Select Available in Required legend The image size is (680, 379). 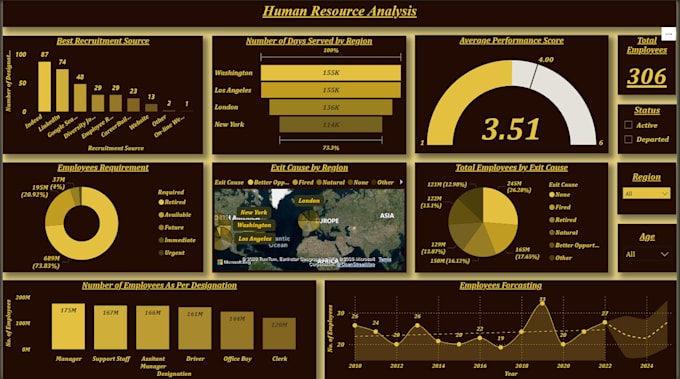click(175, 215)
